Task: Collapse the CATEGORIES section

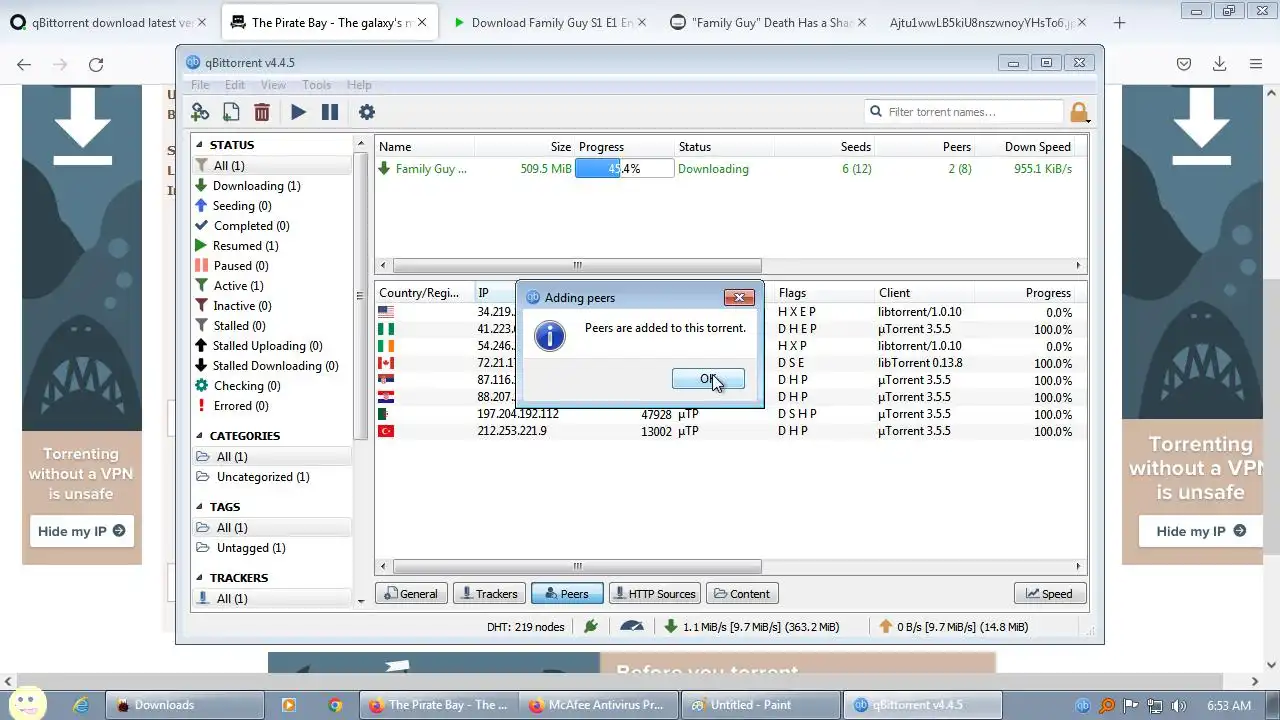Action: point(199,436)
